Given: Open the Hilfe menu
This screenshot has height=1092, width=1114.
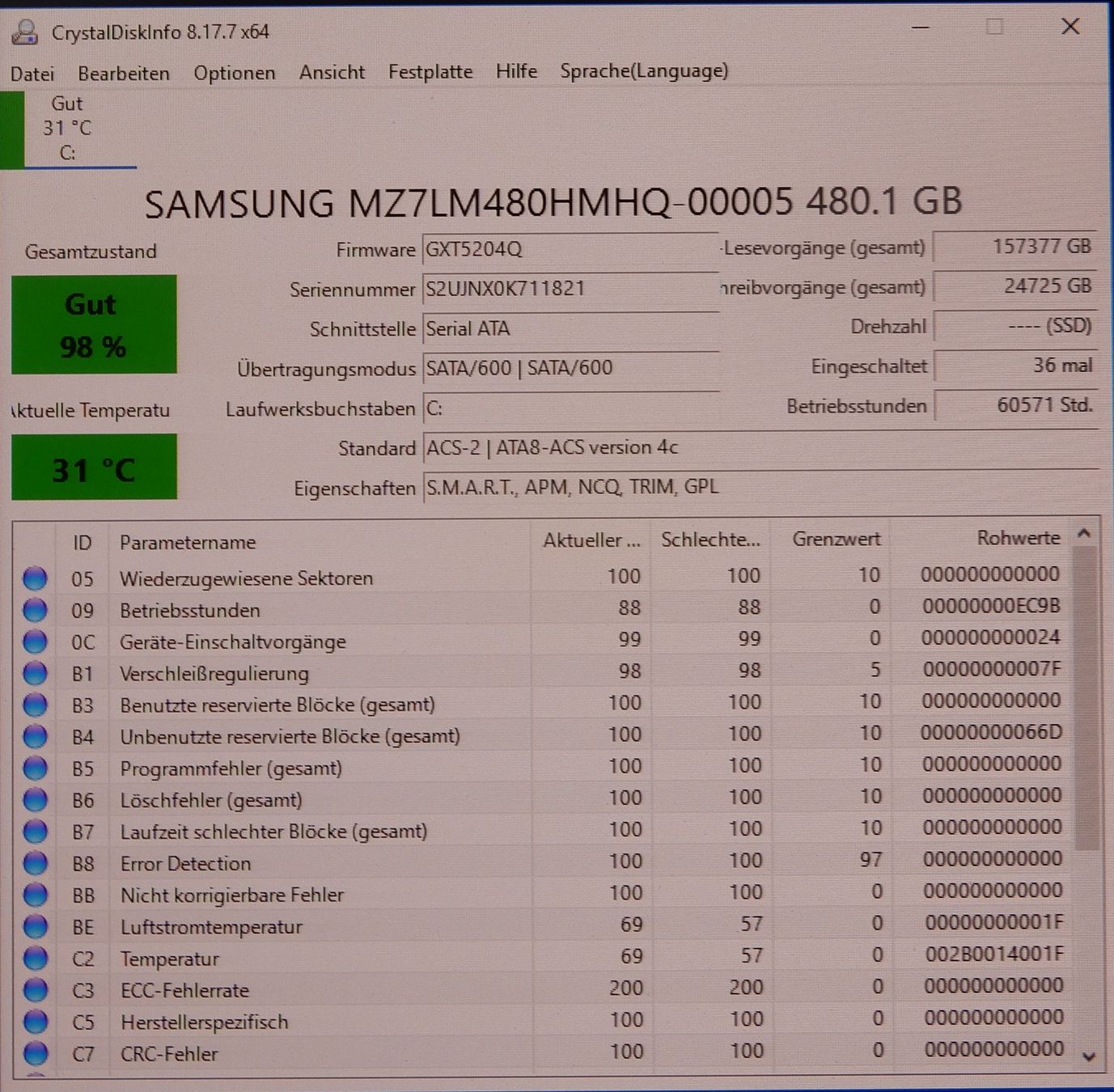Looking at the screenshot, I should [x=517, y=71].
